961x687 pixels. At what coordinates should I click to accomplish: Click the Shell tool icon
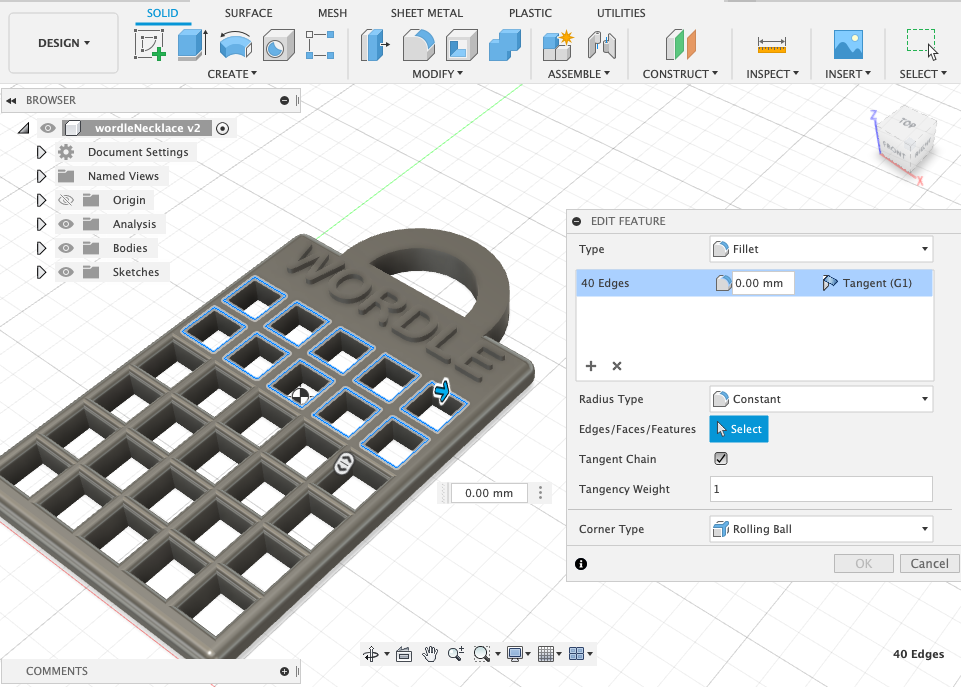[462, 45]
